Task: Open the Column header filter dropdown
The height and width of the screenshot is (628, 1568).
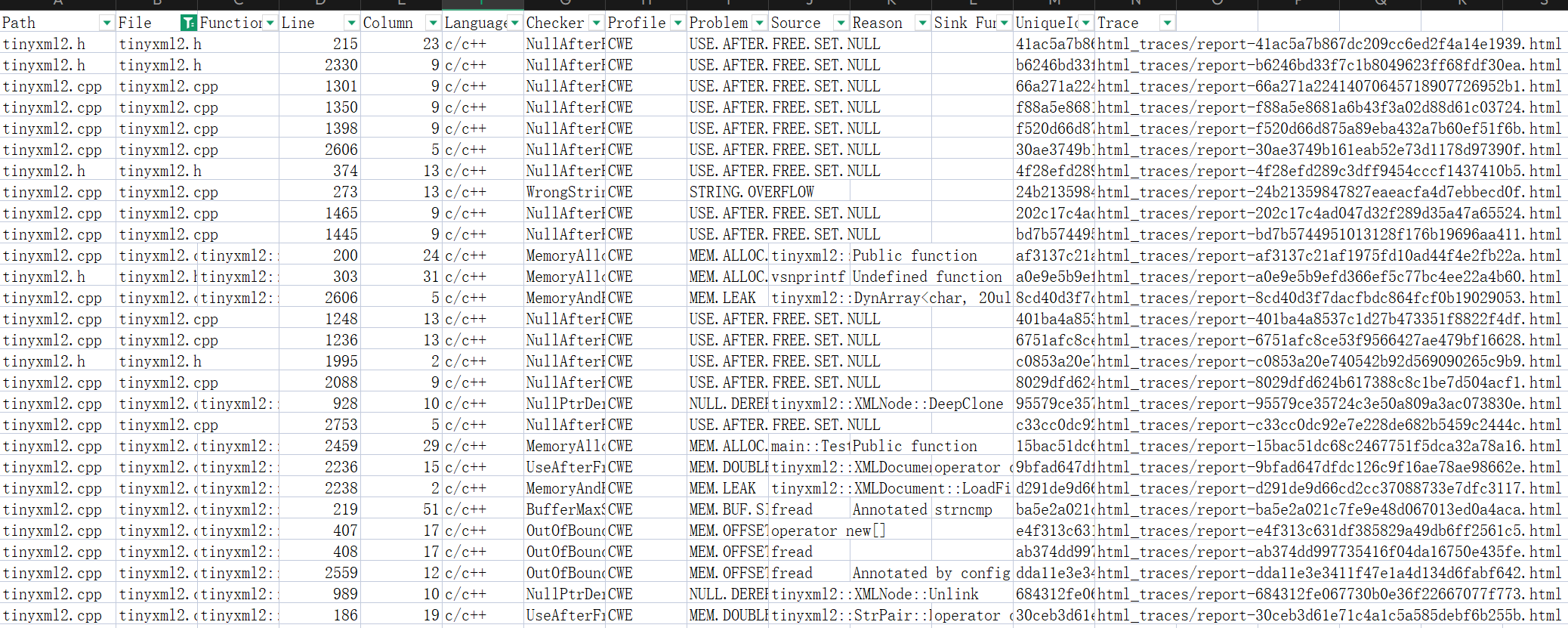Action: coord(433,23)
